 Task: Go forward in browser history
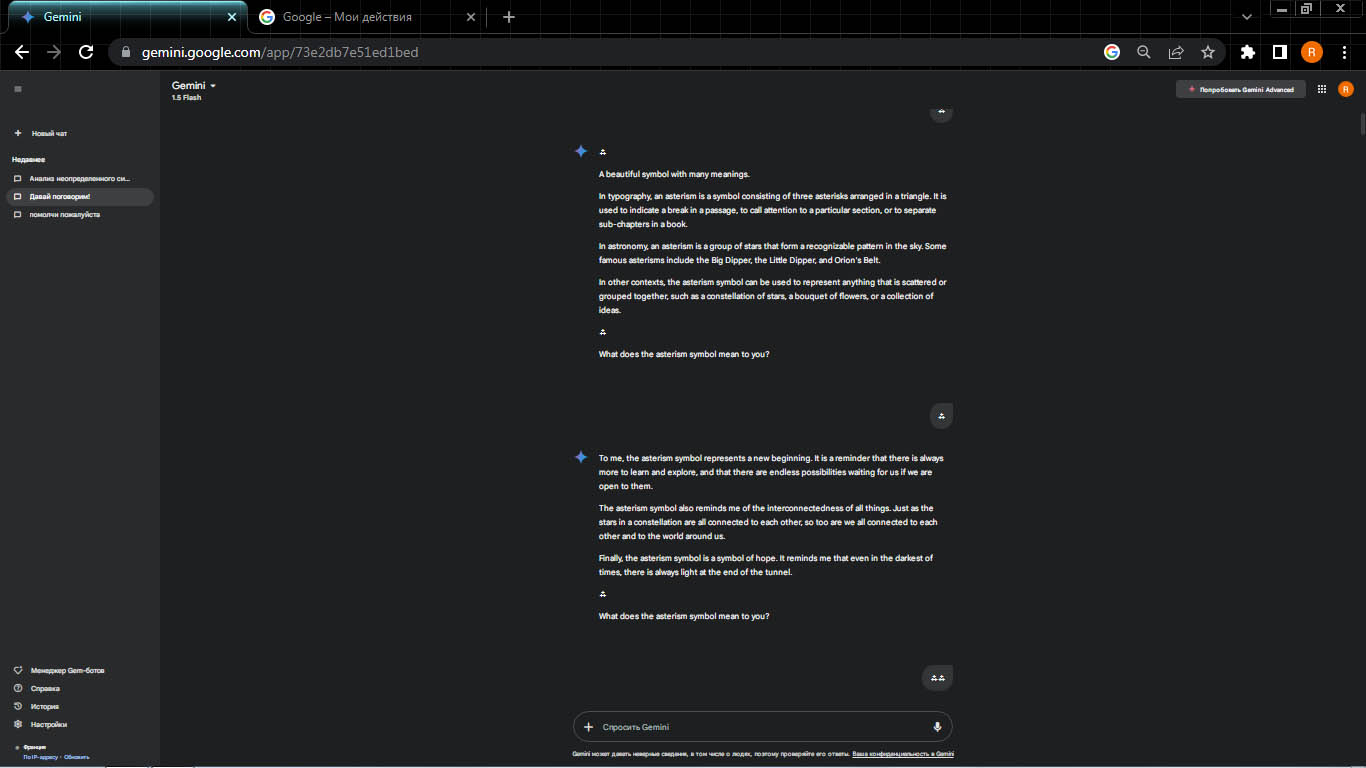[54, 52]
